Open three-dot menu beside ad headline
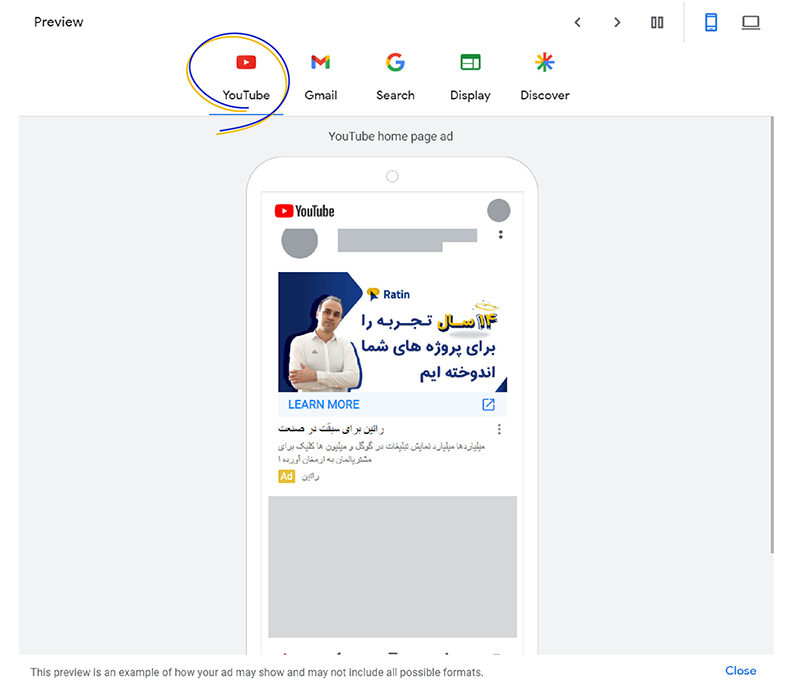The image size is (800, 684). (499, 429)
